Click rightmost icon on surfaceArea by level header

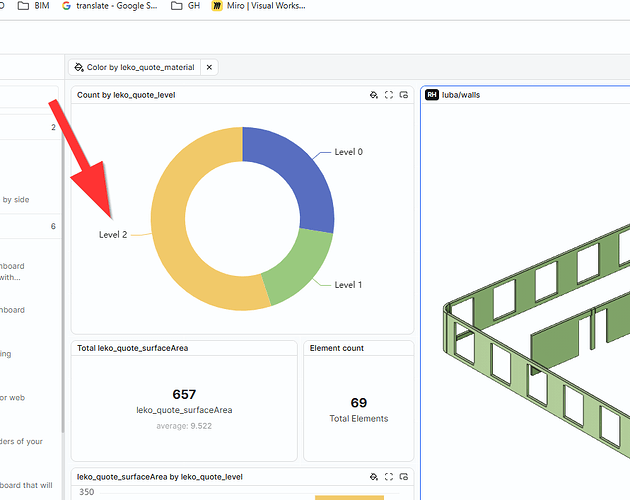click(x=404, y=477)
